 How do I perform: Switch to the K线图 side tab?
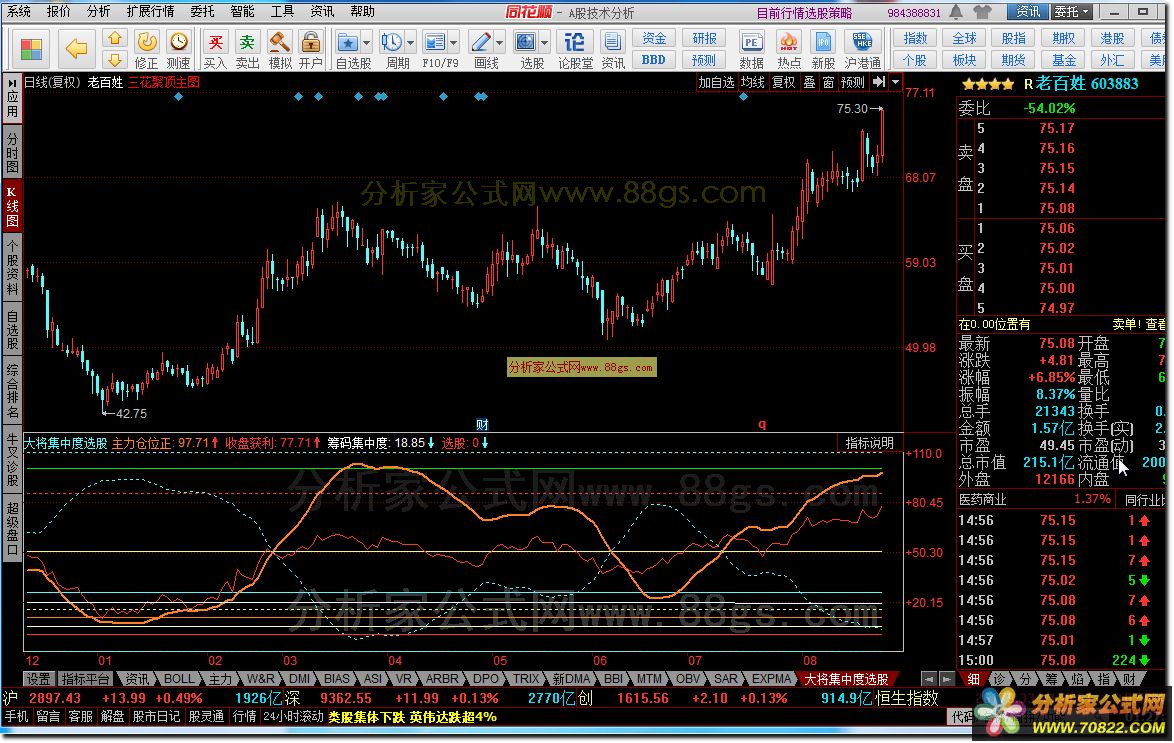[x=12, y=206]
